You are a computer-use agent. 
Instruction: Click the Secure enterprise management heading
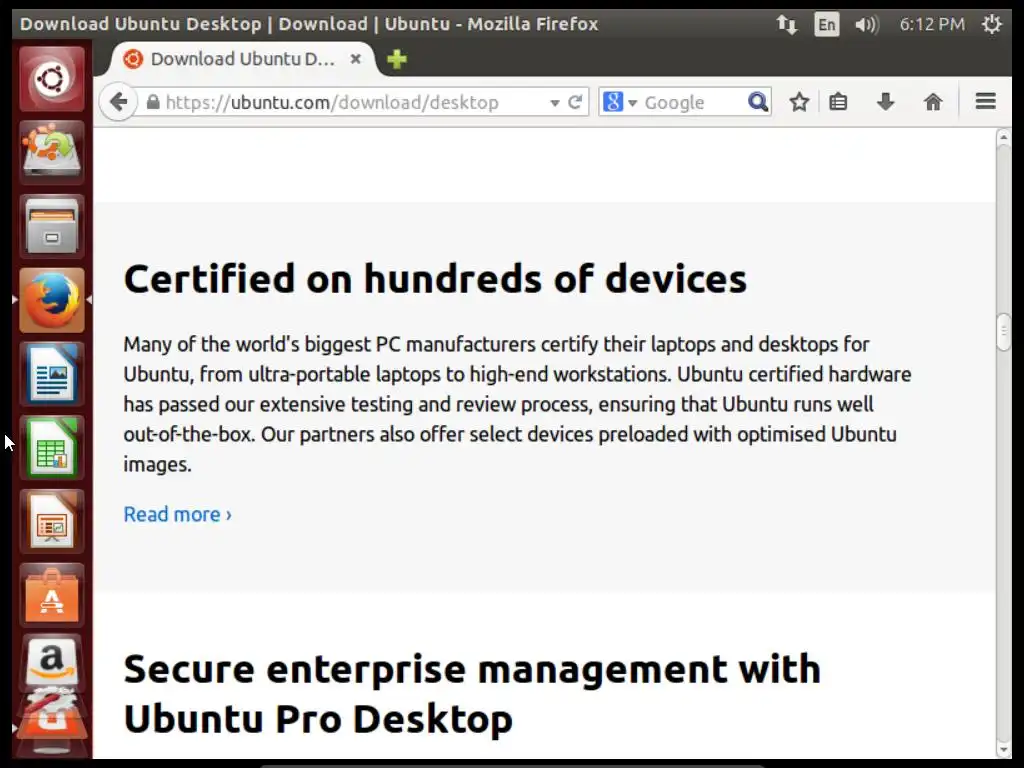point(472,694)
